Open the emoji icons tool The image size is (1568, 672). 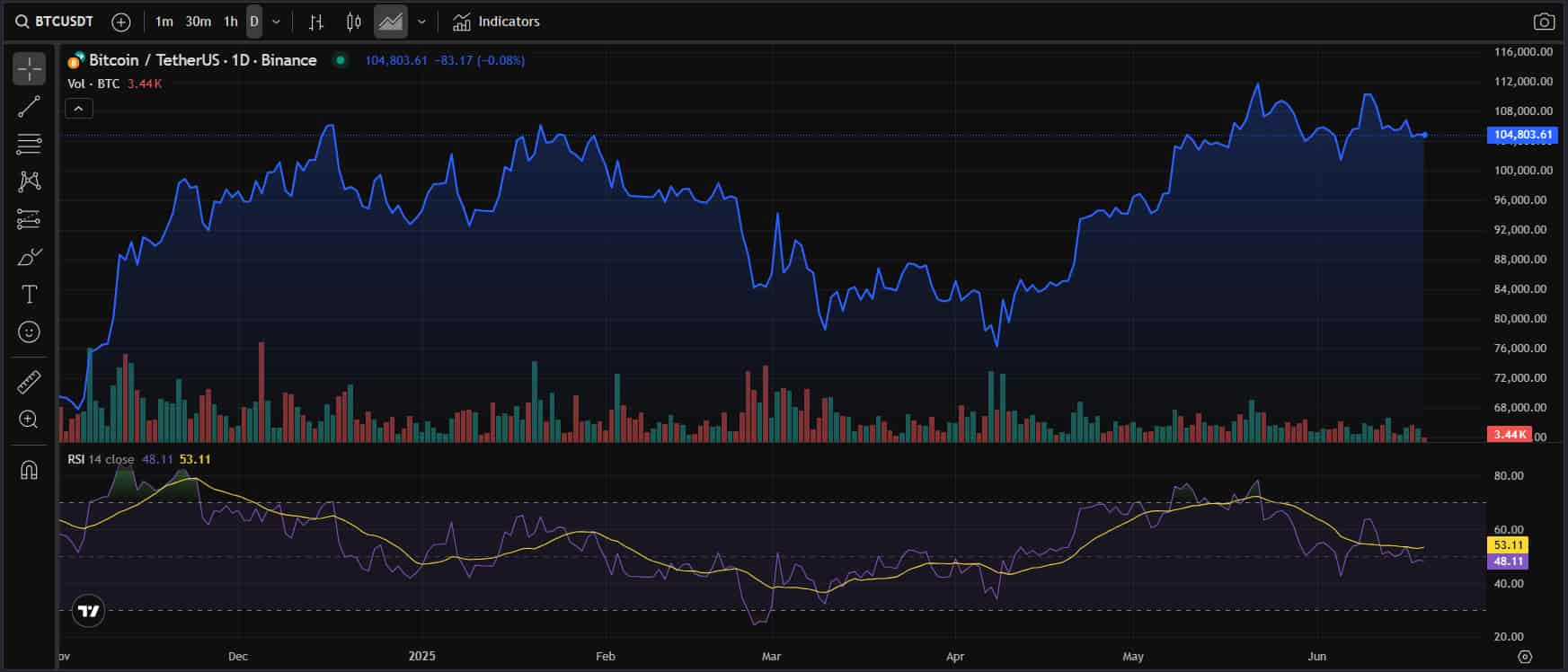[29, 332]
